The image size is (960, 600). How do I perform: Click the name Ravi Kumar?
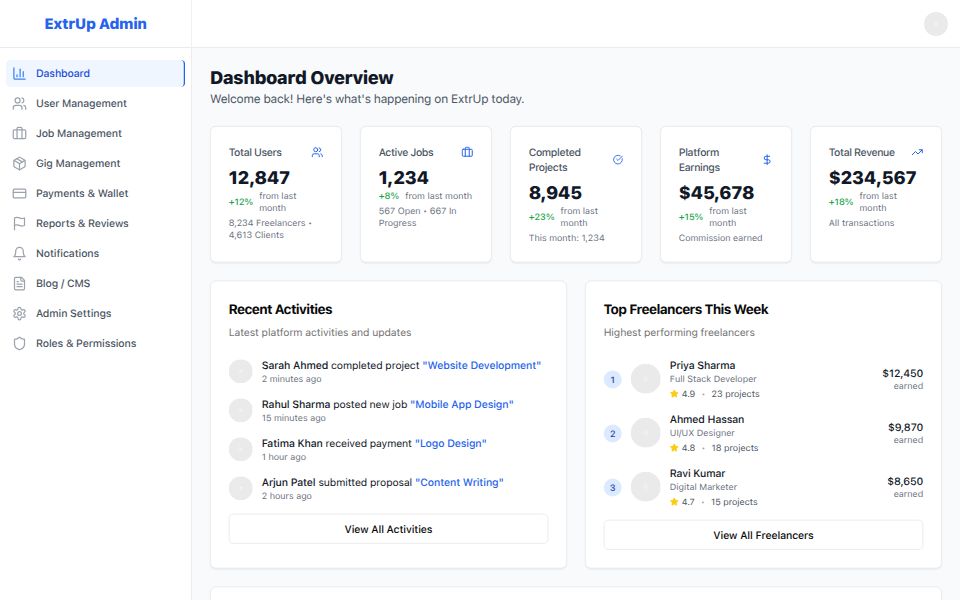pyautogui.click(x=697, y=473)
